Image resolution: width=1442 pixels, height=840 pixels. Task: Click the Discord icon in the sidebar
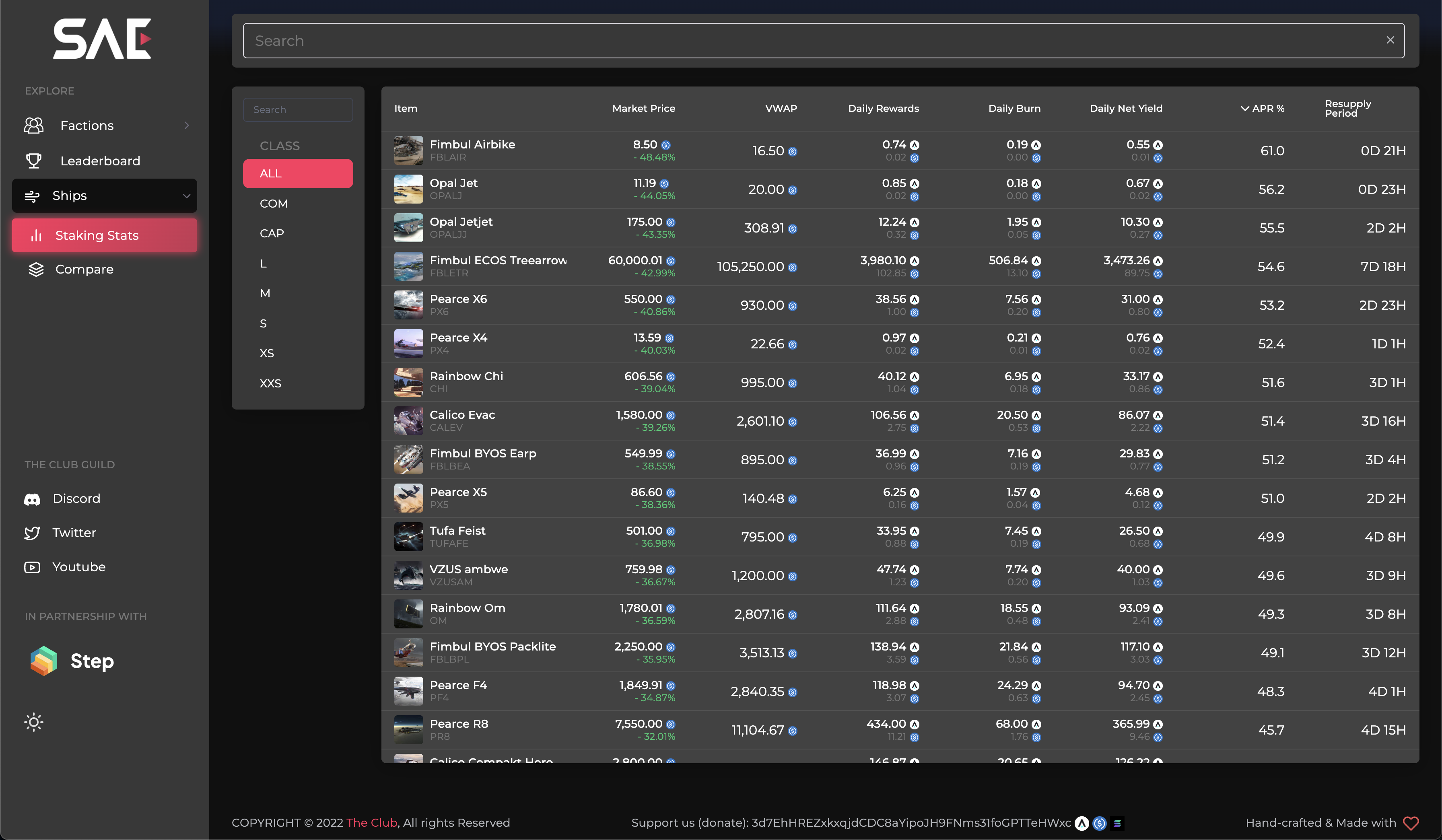(32, 499)
